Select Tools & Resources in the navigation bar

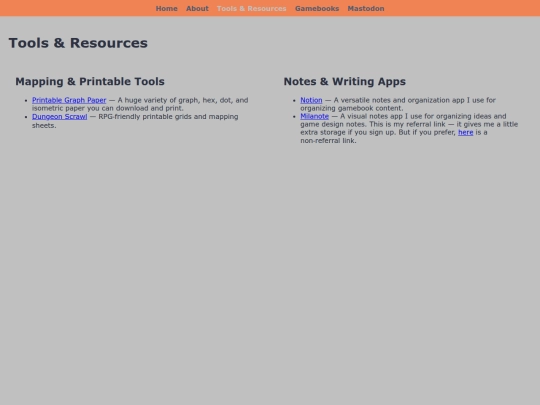pyautogui.click(x=251, y=9)
